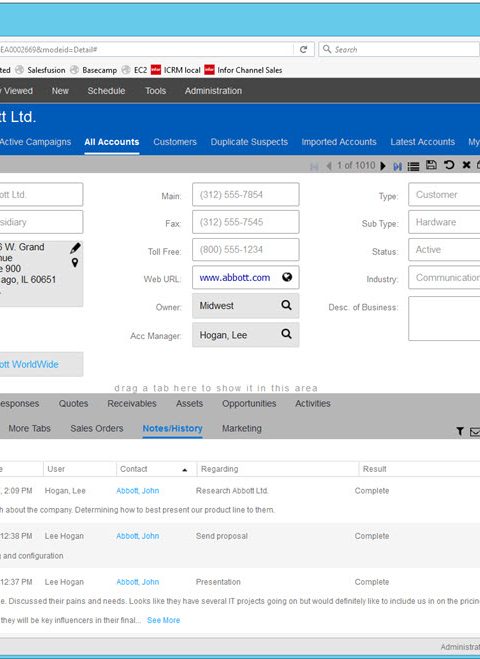The height and width of the screenshot is (659, 480).
Task: Open the EC2 bookmark
Action: coord(135,70)
